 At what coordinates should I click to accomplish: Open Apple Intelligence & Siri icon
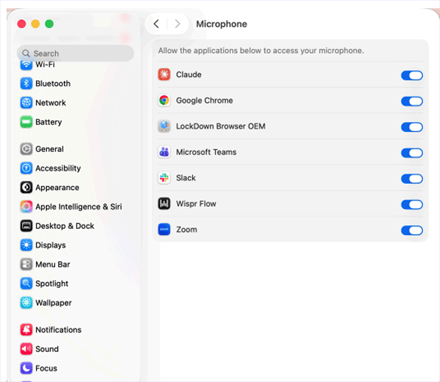coord(26,207)
